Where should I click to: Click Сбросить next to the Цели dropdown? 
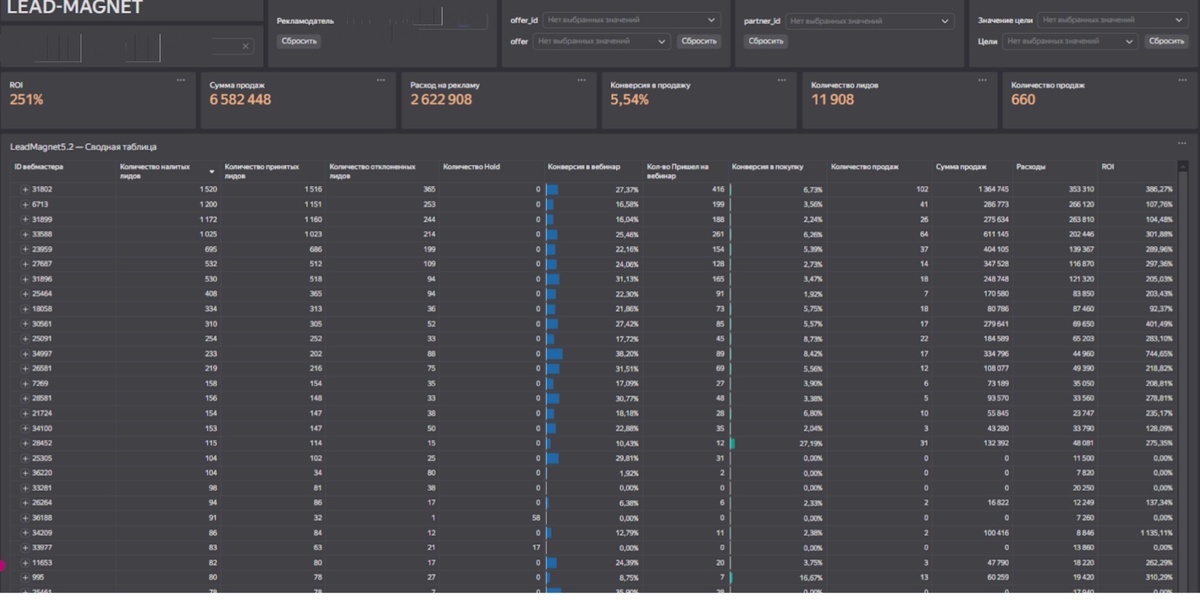pos(1166,41)
